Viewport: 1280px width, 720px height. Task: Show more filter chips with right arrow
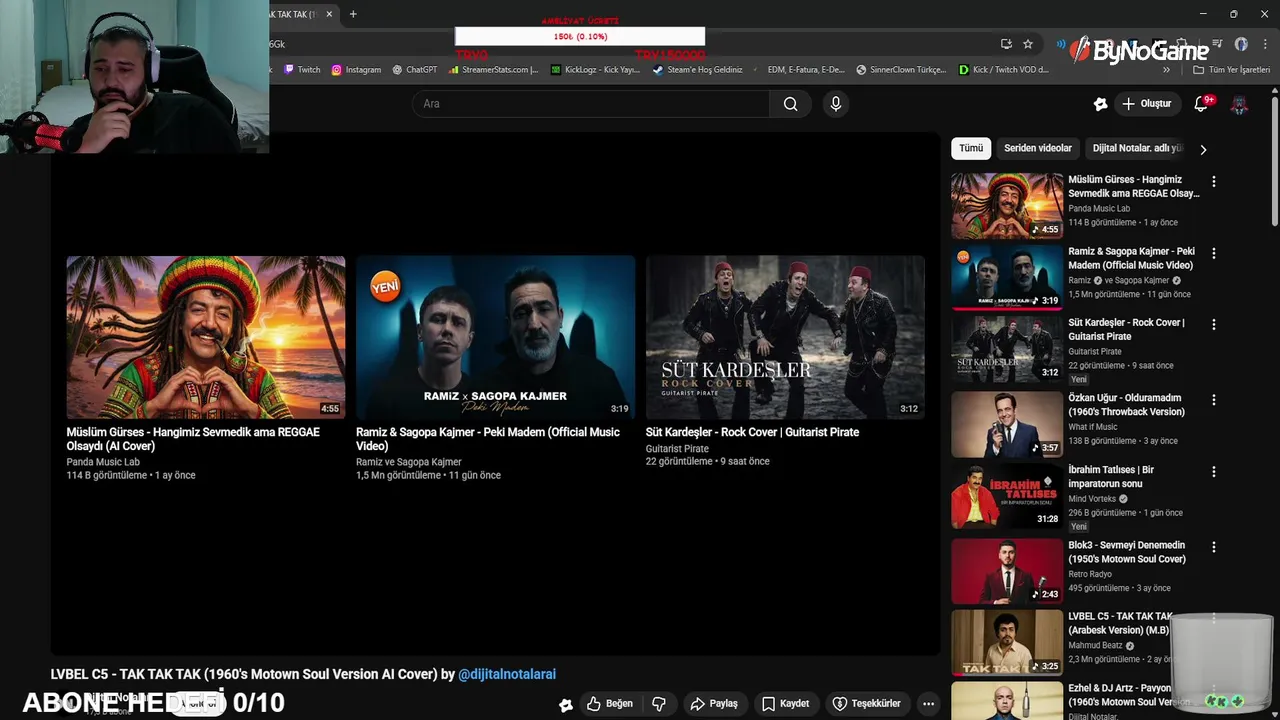tap(1203, 149)
